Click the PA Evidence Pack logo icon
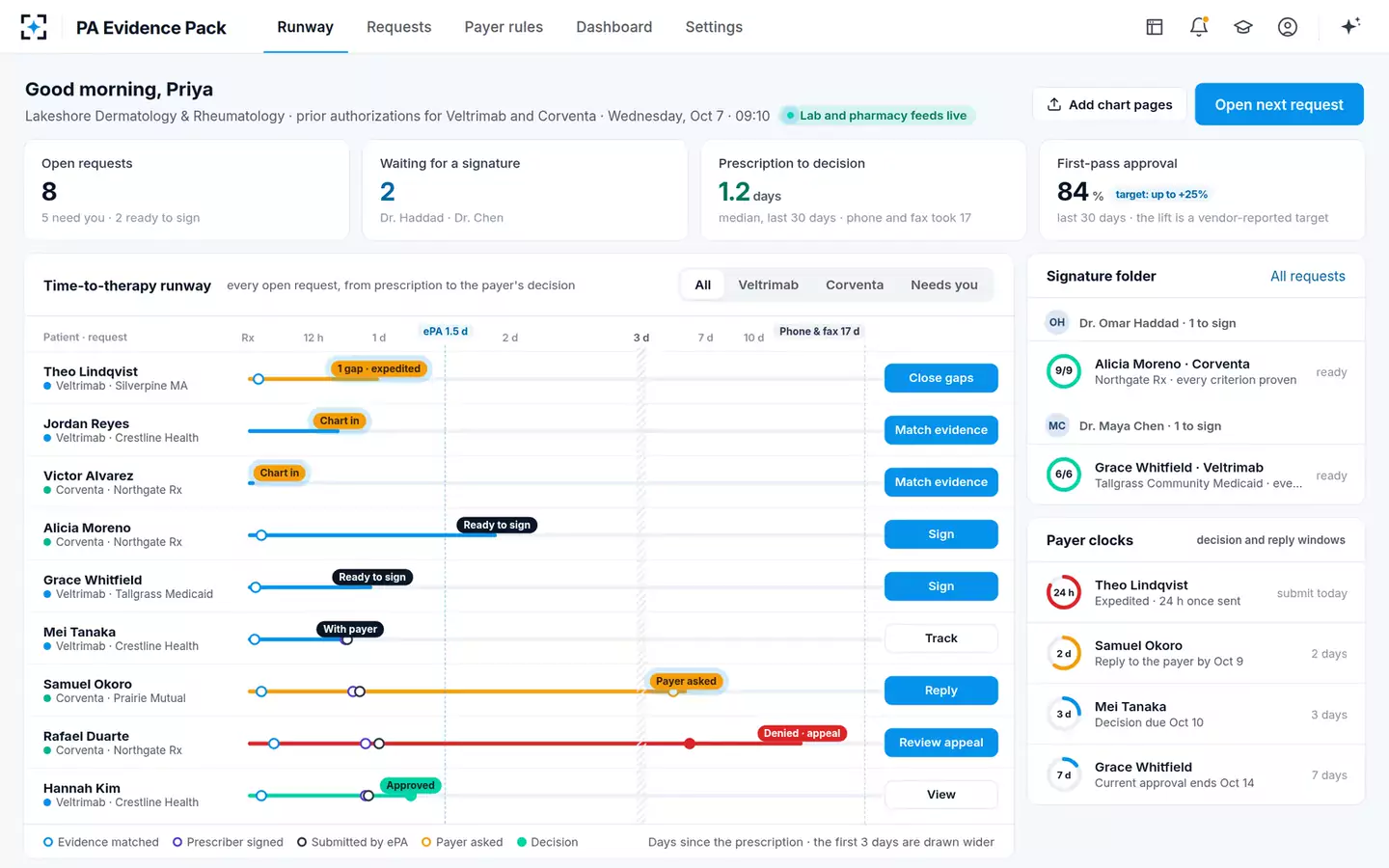Image resolution: width=1389 pixels, height=868 pixels. [x=34, y=27]
